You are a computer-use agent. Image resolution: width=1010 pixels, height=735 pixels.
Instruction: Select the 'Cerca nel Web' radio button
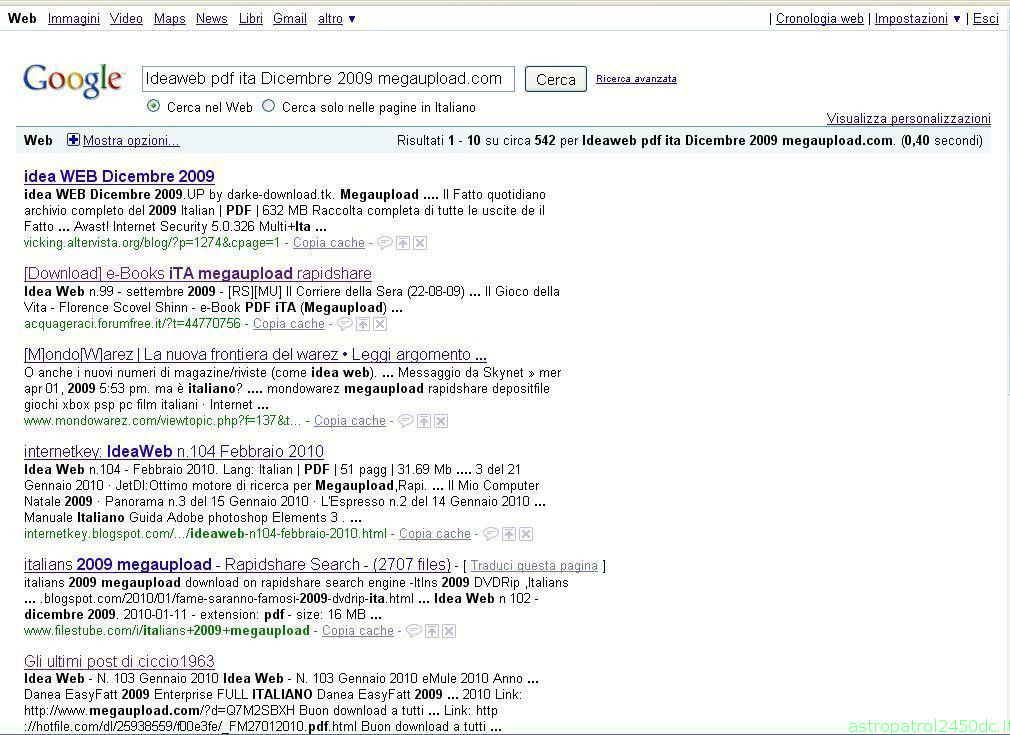[x=153, y=106]
